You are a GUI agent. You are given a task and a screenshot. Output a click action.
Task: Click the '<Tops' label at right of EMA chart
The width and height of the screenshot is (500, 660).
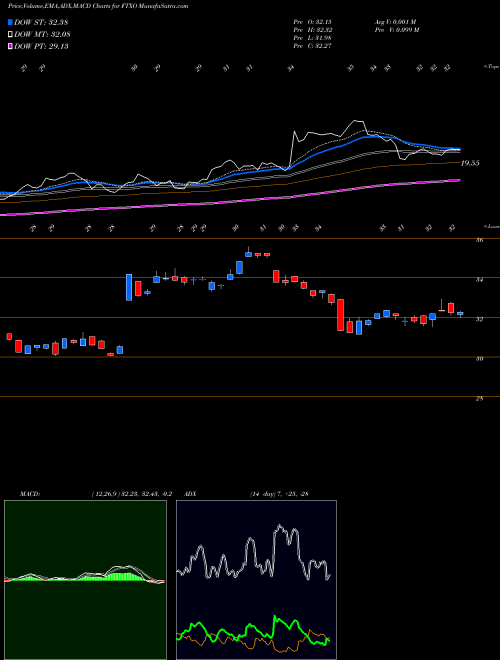pos(491,67)
